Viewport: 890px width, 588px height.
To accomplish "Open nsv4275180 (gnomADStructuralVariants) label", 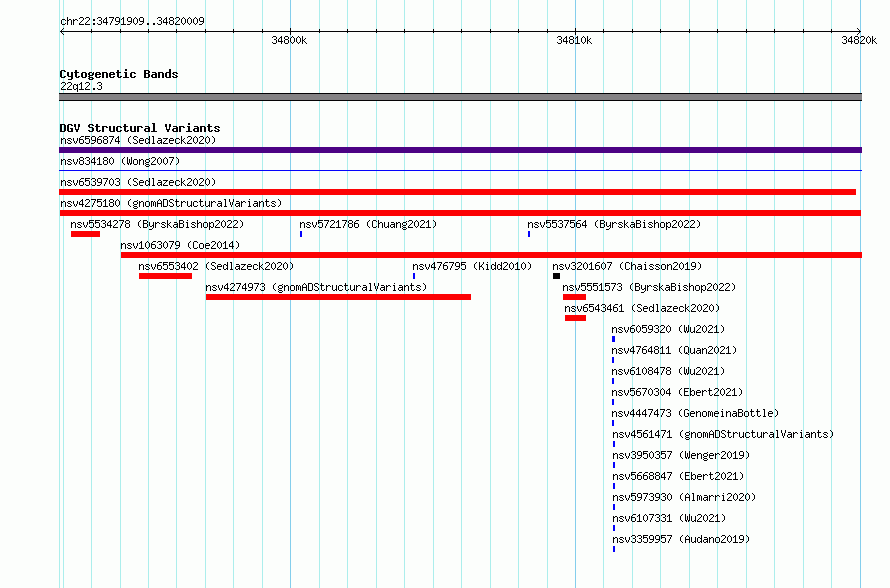I will coord(171,203).
